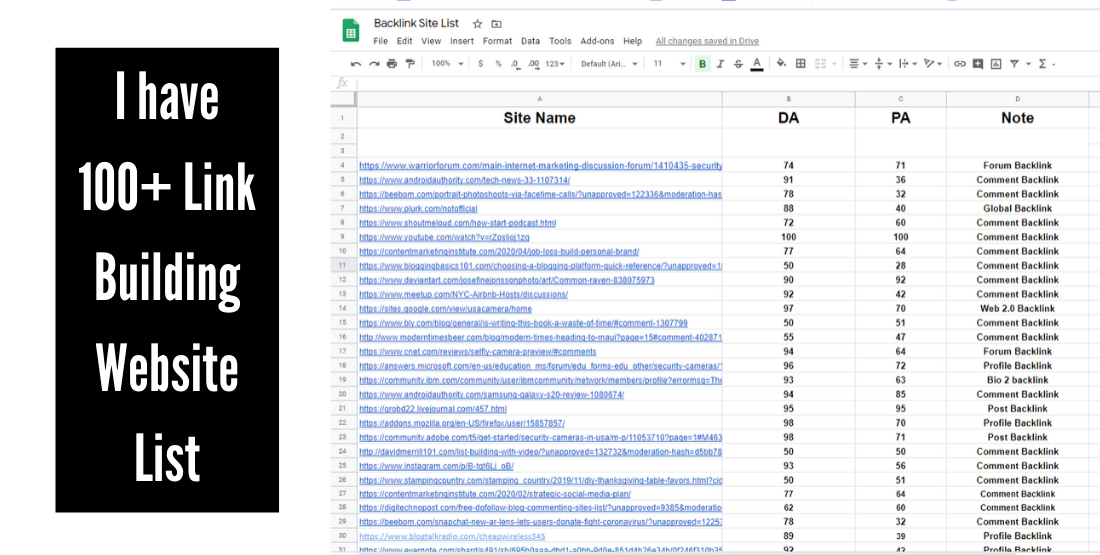Viewport: 1100px width, 555px height.
Task: Click the undo arrow icon
Action: coord(356,64)
